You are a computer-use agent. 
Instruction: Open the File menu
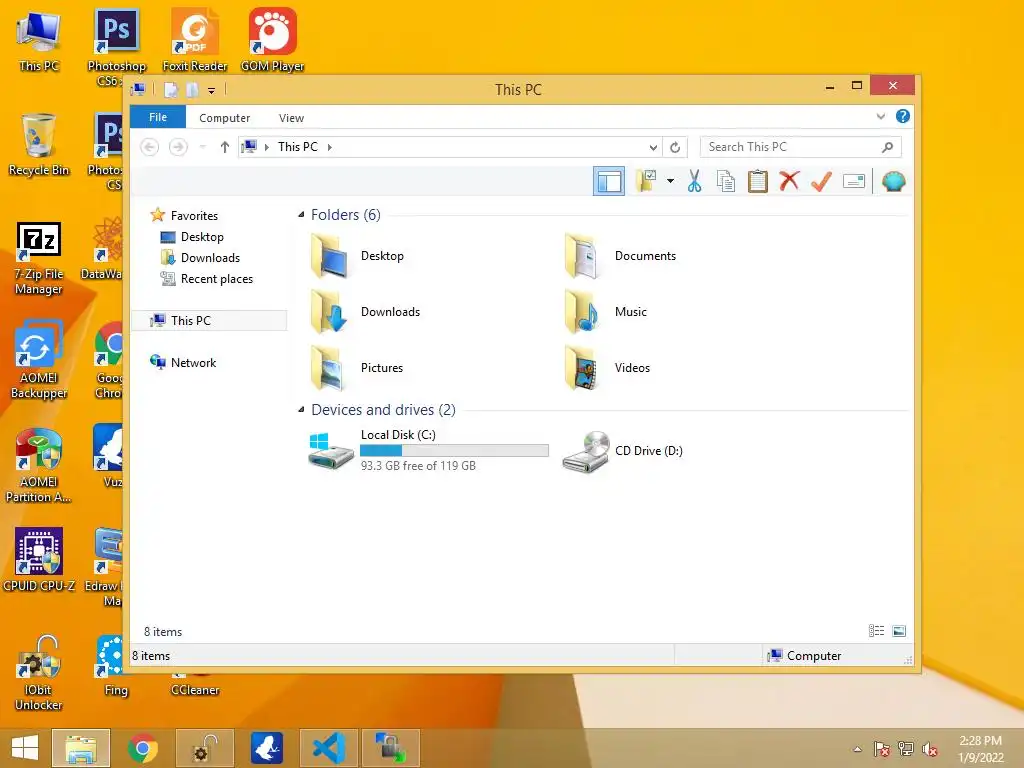(158, 117)
